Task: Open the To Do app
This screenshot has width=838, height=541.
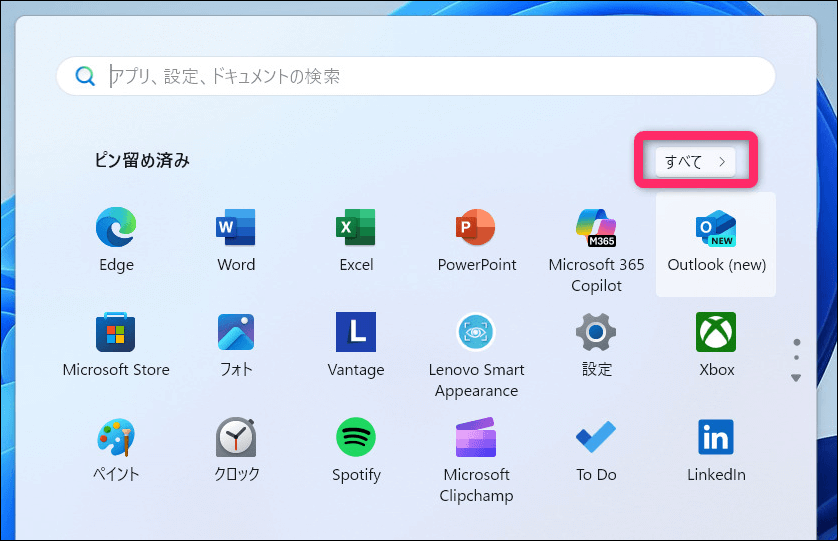Action: tap(596, 438)
